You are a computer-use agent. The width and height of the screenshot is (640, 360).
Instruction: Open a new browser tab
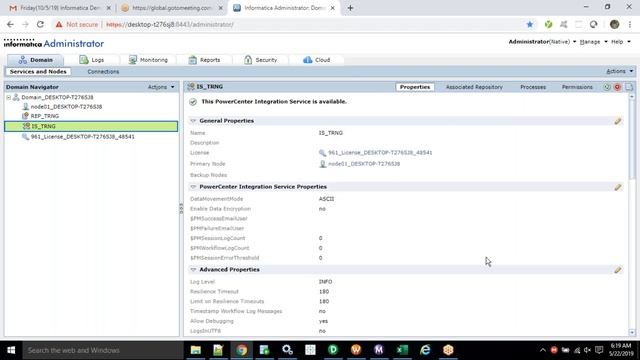tap(350, 8)
